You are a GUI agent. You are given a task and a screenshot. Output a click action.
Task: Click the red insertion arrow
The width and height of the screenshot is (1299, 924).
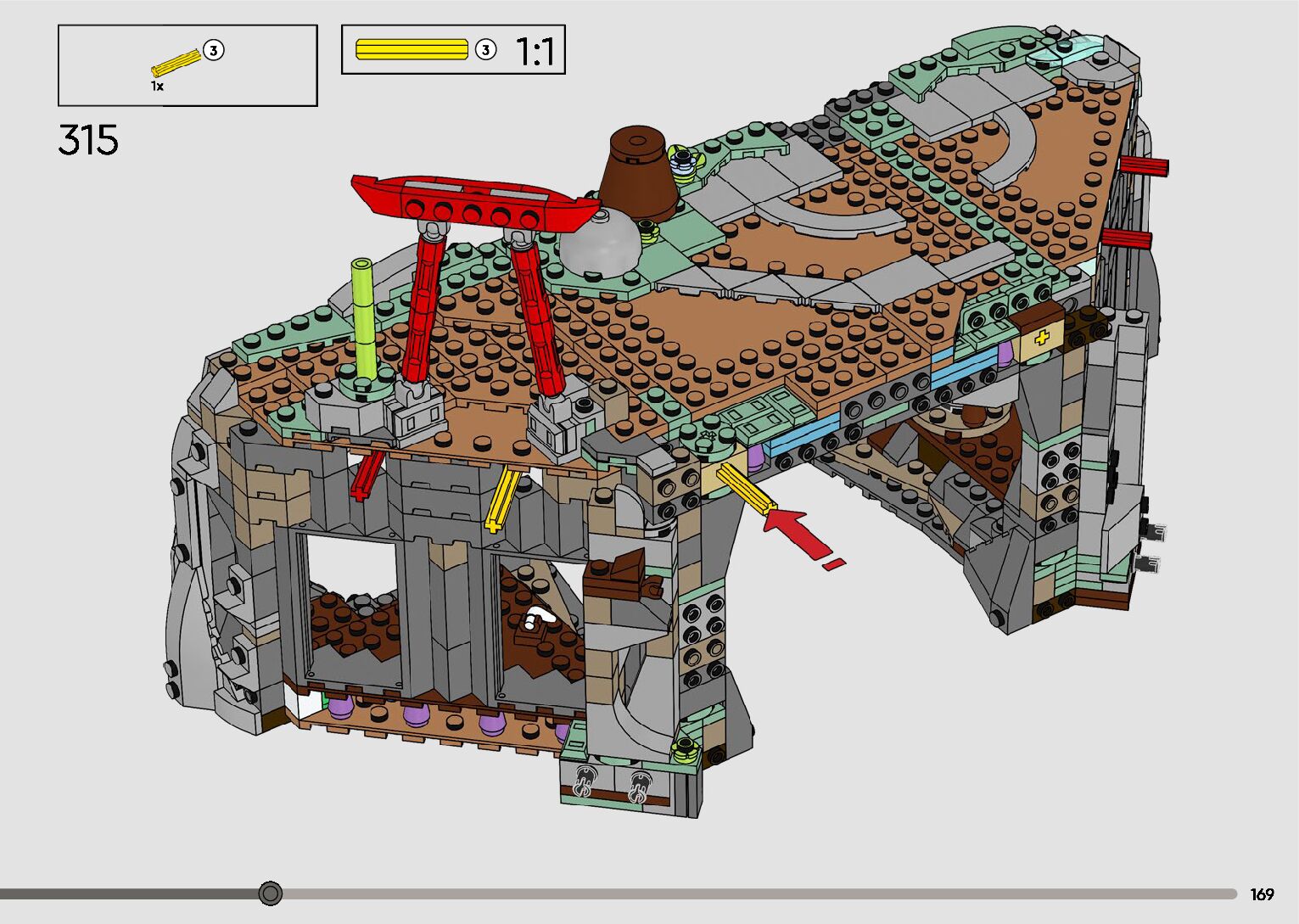(796, 529)
